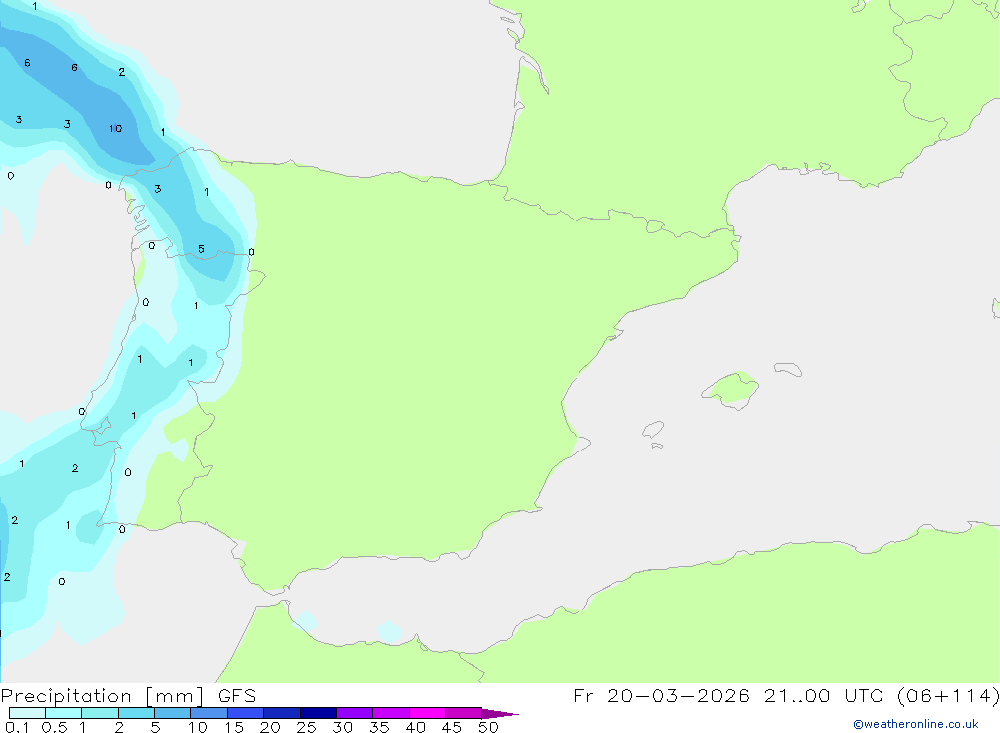This screenshot has height=733, width=1000.
Task: Click the 0.1–0.5 mm palest legend swatch
Action: point(27,713)
